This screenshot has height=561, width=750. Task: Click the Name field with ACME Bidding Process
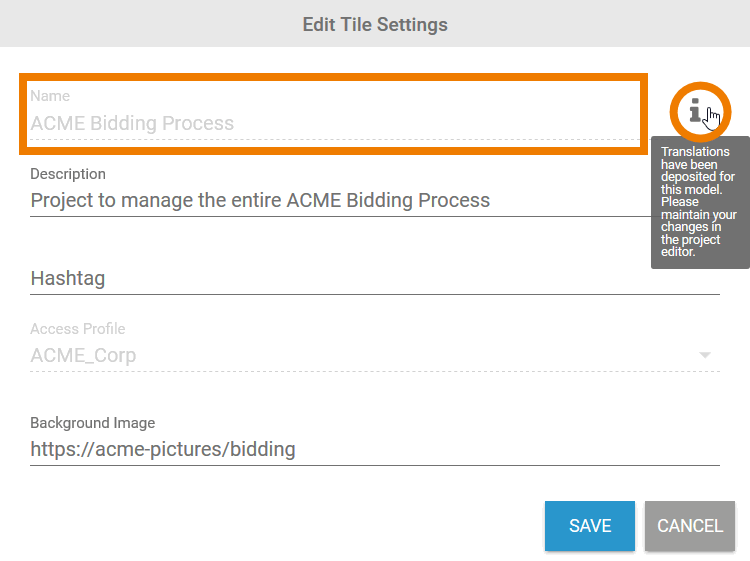click(330, 124)
